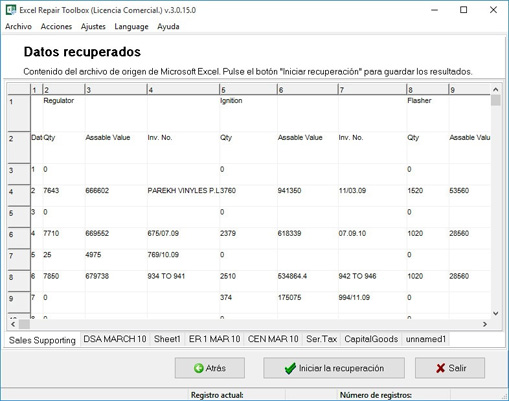Click the PAREKH VINYLES P.L cell
Screen dimensions: 509x401
tap(183, 195)
